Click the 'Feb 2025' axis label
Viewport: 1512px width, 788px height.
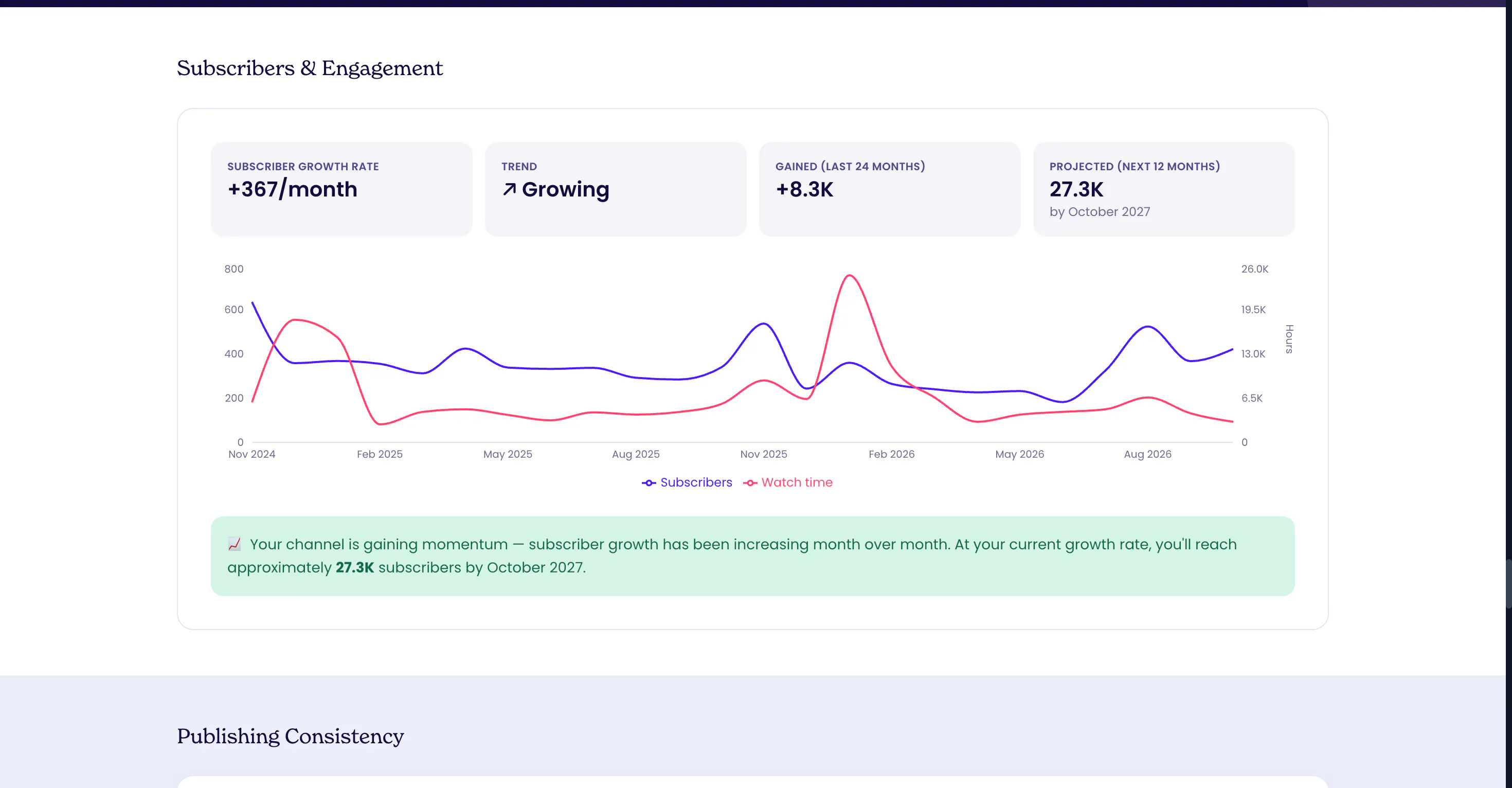pos(380,454)
